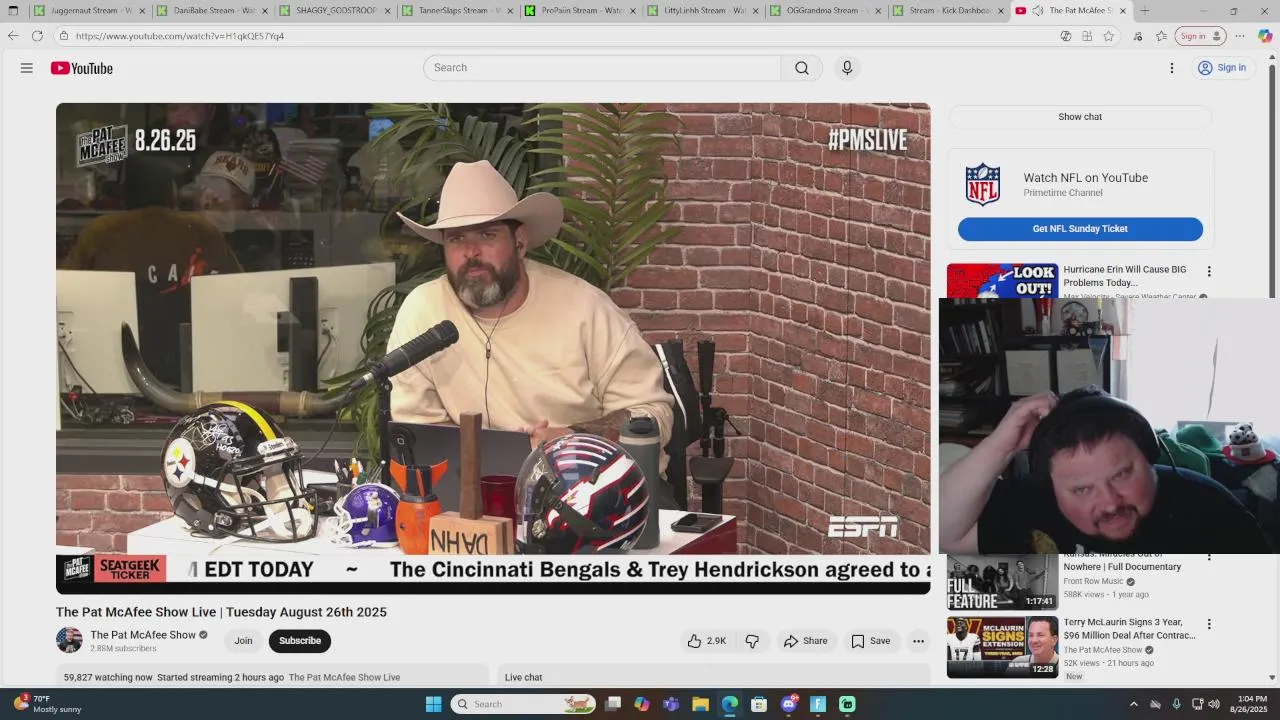Screen dimensions: 1280x720
Task: Open The Pat McAfee Show channel name link
Action: pyautogui.click(x=143, y=635)
